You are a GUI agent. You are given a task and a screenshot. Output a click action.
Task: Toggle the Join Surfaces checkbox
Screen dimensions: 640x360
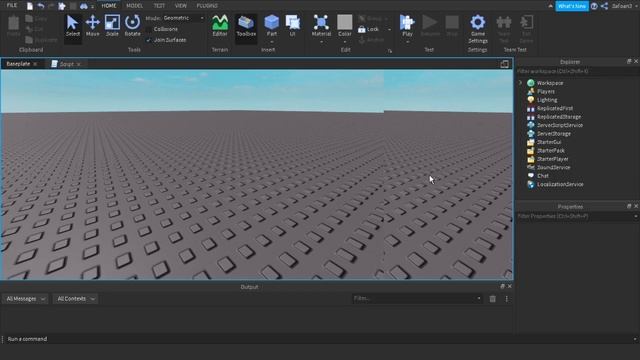tap(149, 40)
